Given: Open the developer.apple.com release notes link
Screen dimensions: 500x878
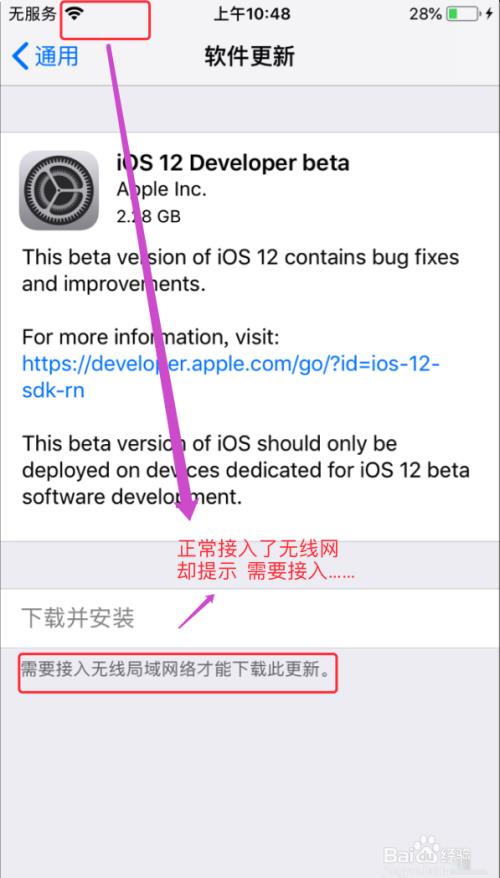Looking at the screenshot, I should (x=231, y=376).
